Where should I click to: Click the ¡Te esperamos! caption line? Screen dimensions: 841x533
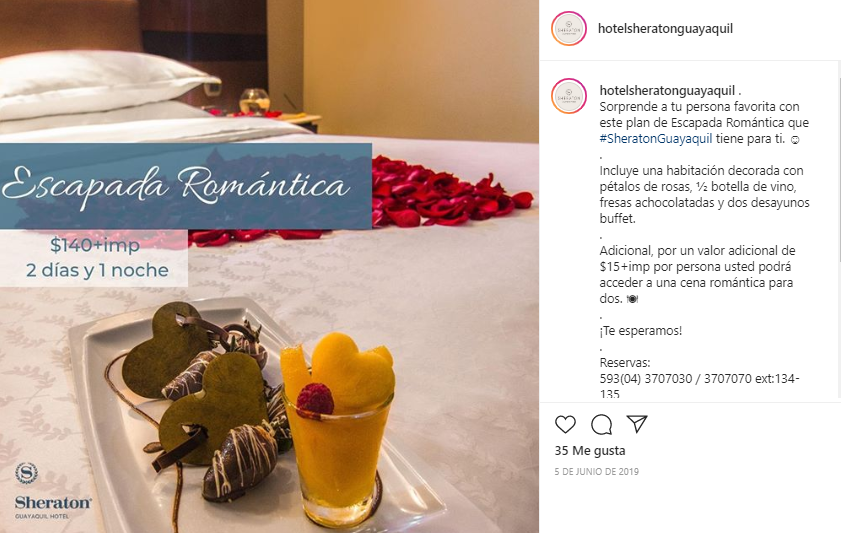click(640, 331)
